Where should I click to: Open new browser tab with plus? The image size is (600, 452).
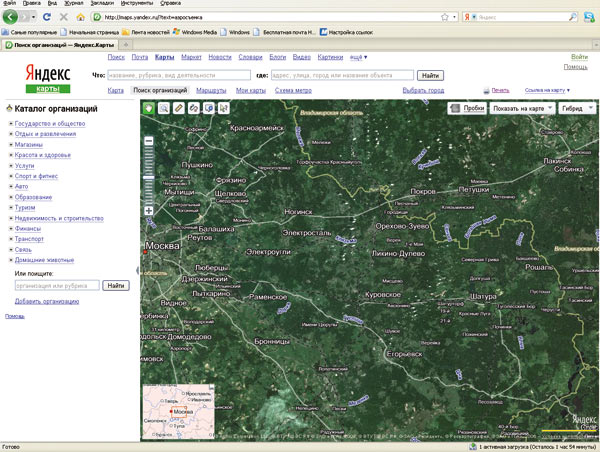[126, 45]
